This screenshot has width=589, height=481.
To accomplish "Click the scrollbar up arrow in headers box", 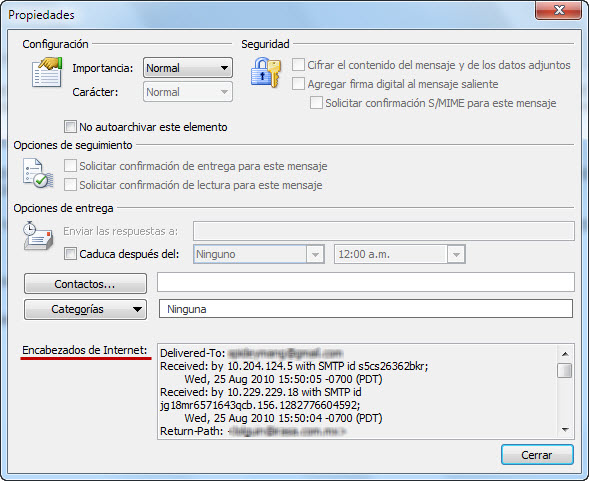I will 565,354.
